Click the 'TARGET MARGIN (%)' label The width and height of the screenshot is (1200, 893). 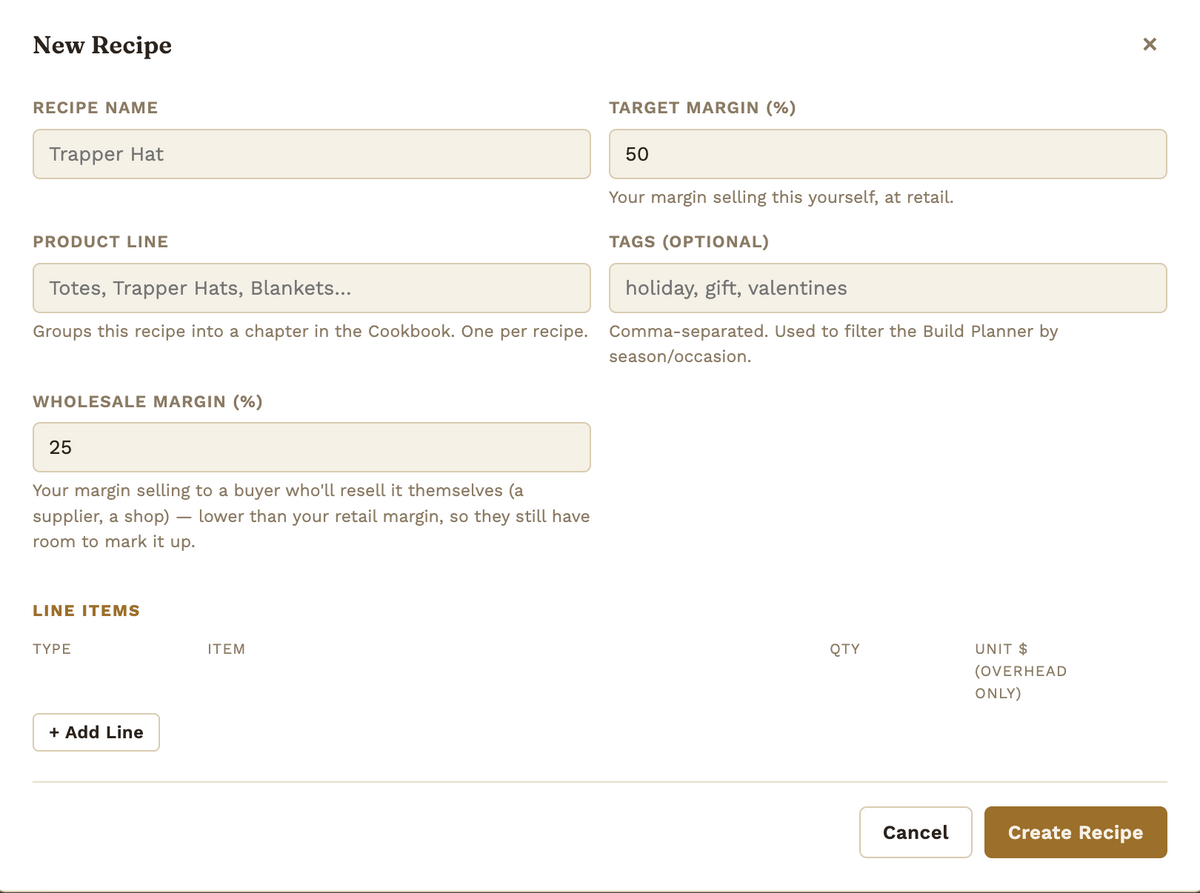[x=702, y=107]
